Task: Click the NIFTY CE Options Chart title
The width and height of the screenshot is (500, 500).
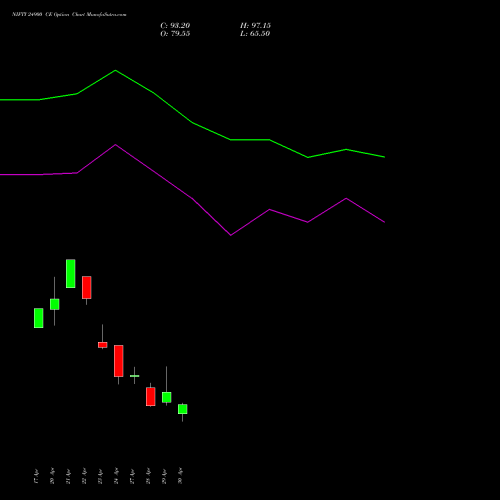Action: (x=69, y=15)
